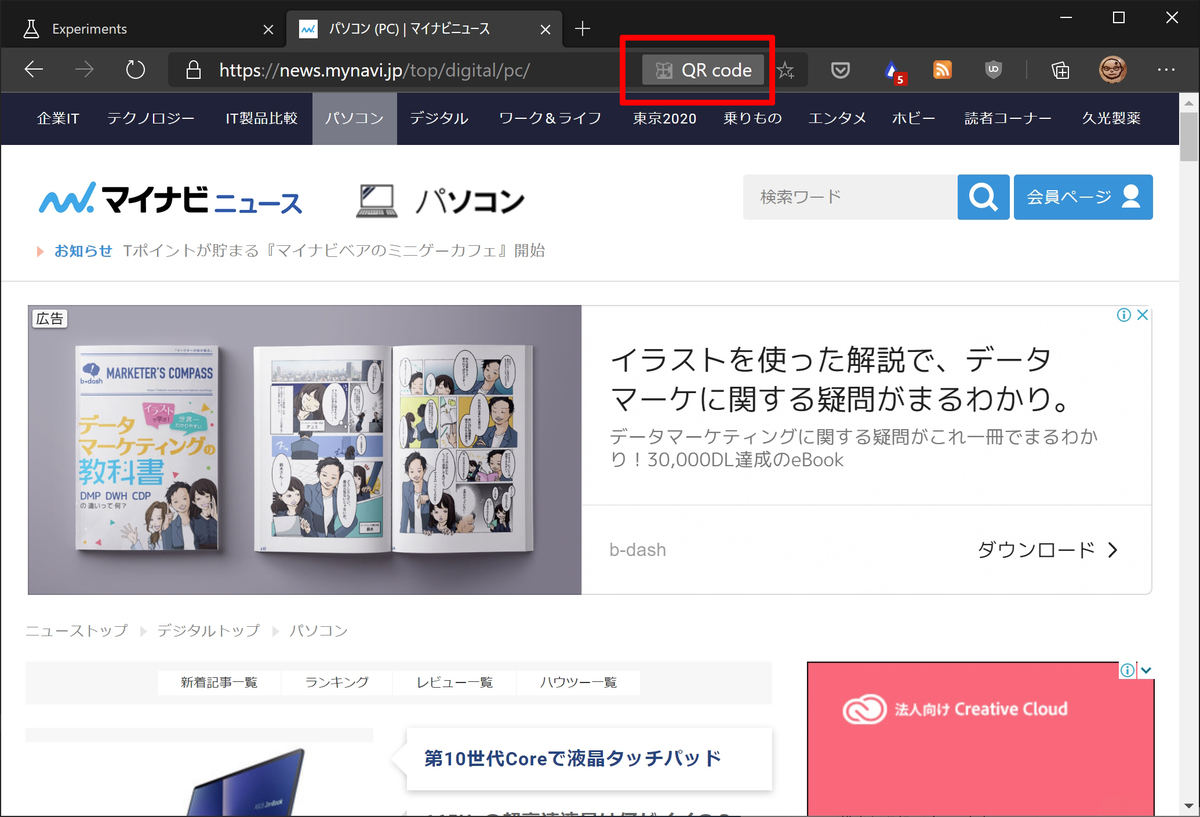1200x817 pixels.
Task: Open the b-dash ebook banner image
Action: [x=305, y=450]
